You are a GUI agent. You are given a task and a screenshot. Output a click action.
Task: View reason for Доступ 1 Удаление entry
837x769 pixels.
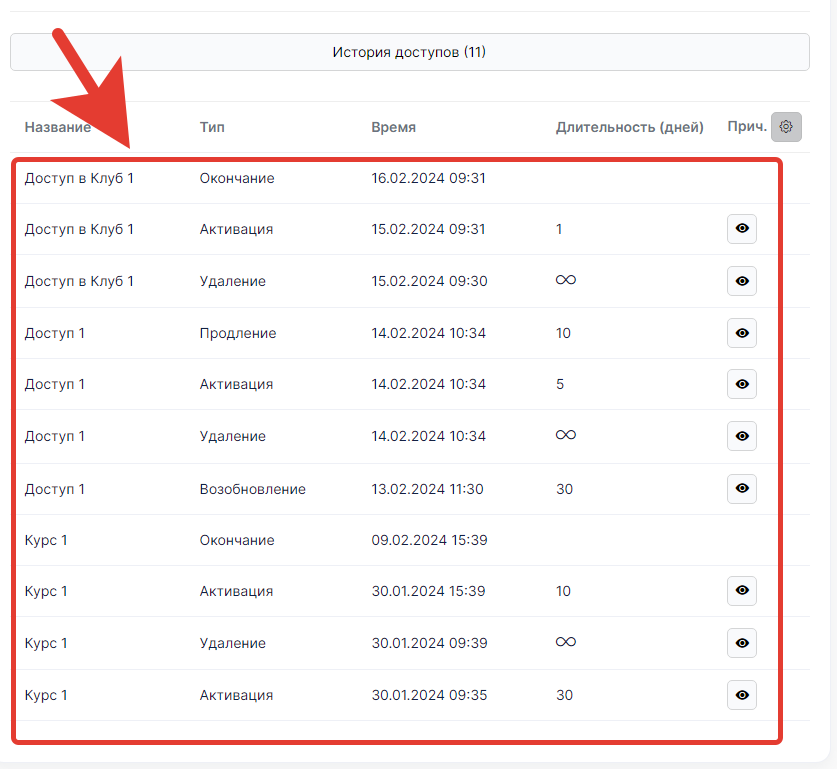741,436
